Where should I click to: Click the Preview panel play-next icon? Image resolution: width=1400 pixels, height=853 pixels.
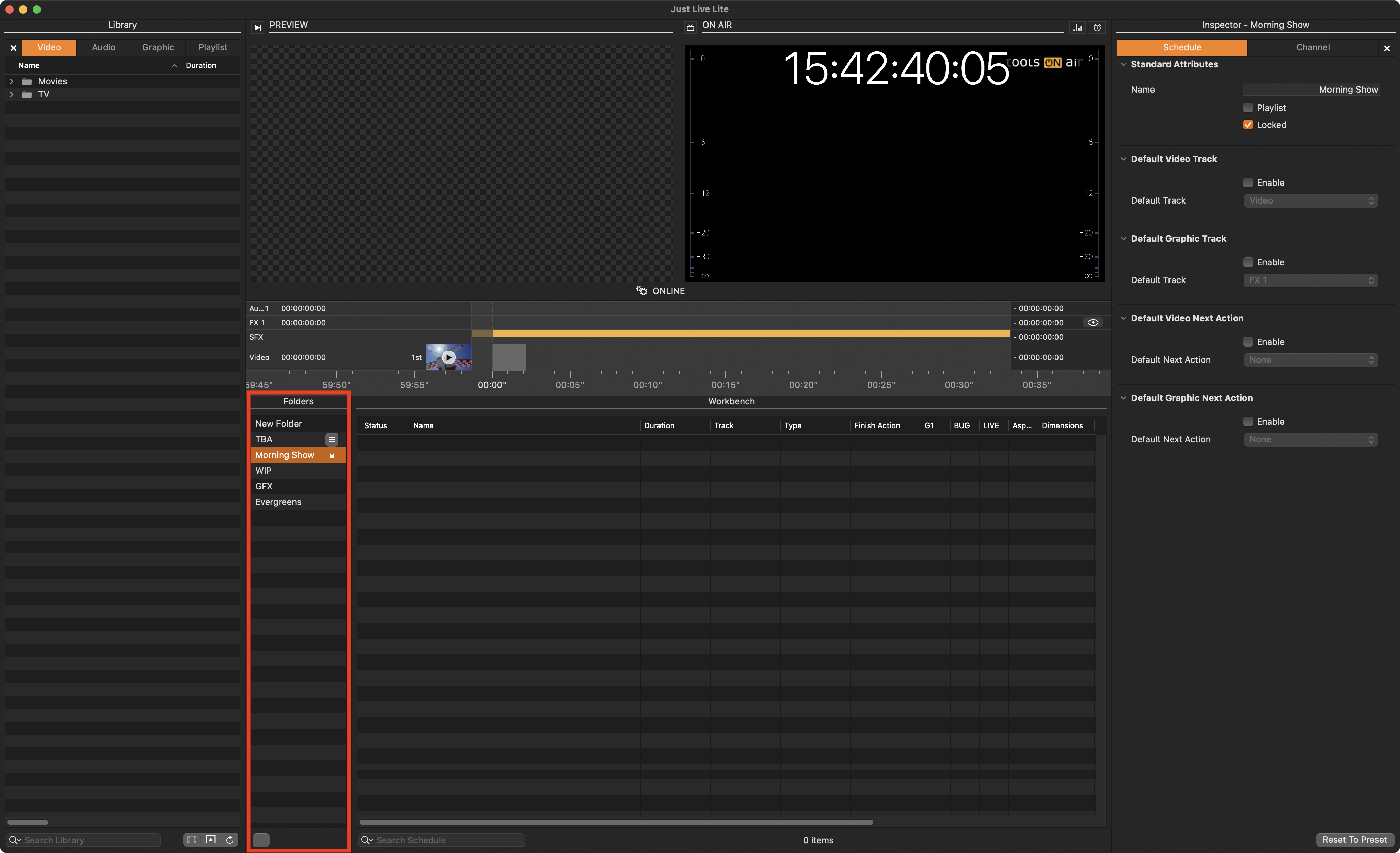click(257, 27)
